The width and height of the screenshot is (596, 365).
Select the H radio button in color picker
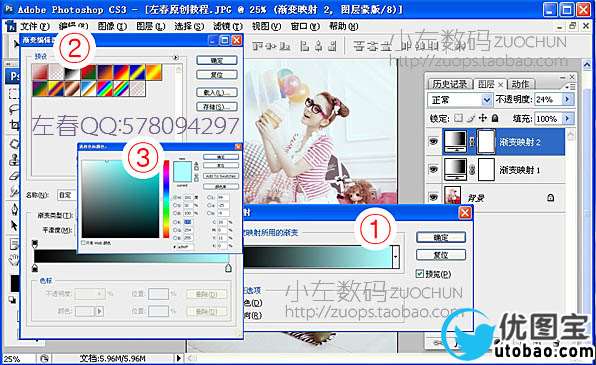pyautogui.click(x=175, y=198)
